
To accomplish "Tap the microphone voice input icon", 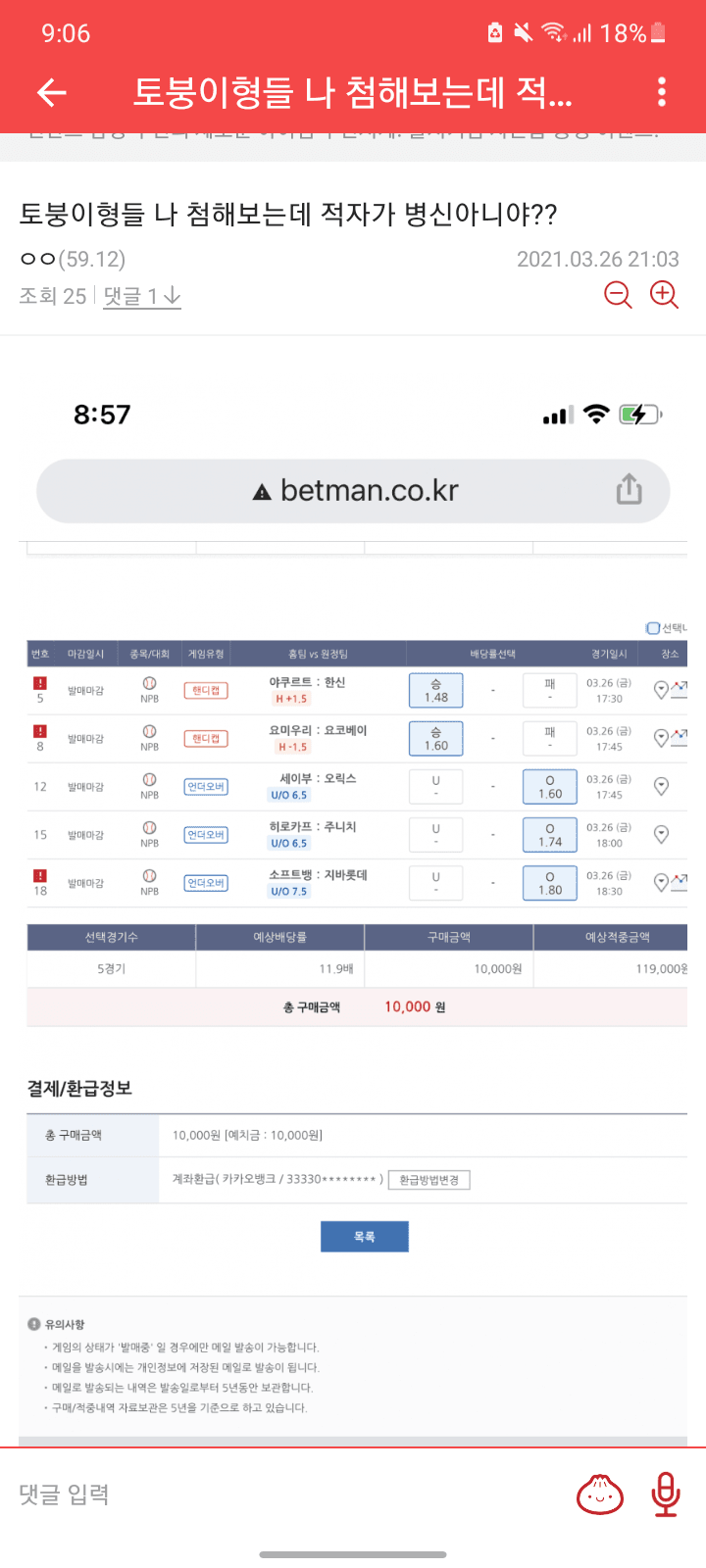I will pos(666,1494).
